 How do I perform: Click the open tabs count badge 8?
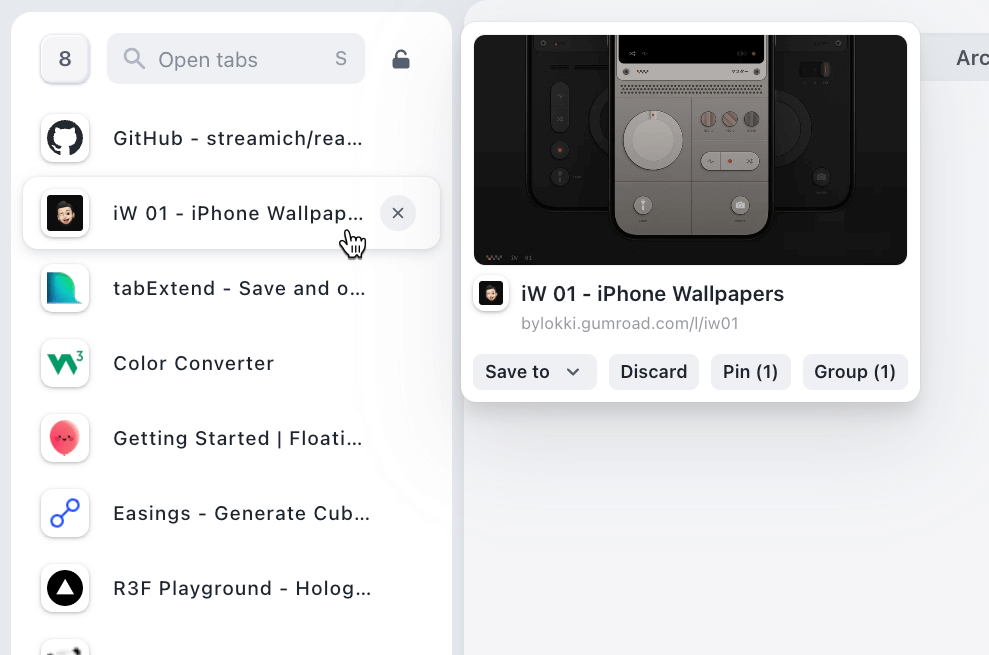coord(65,59)
